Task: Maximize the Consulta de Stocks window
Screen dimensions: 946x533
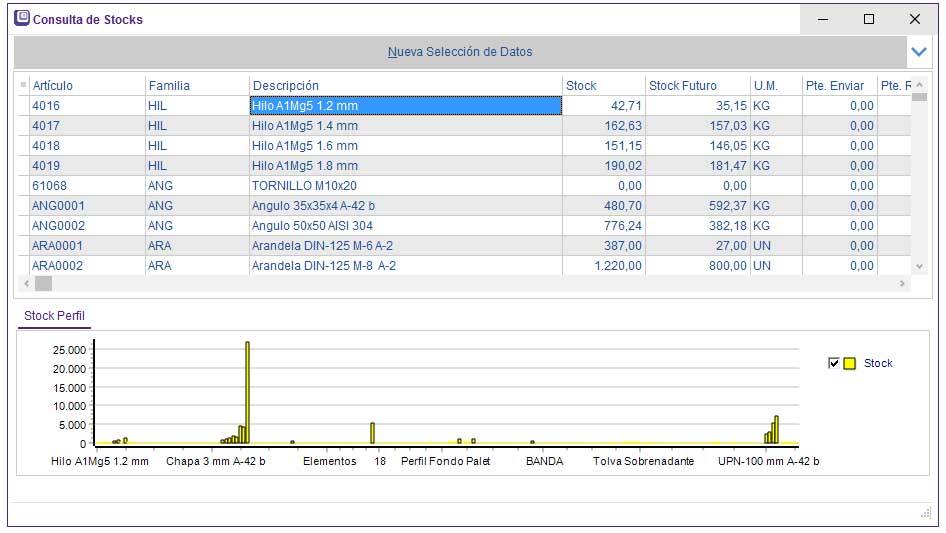Action: tap(868, 19)
